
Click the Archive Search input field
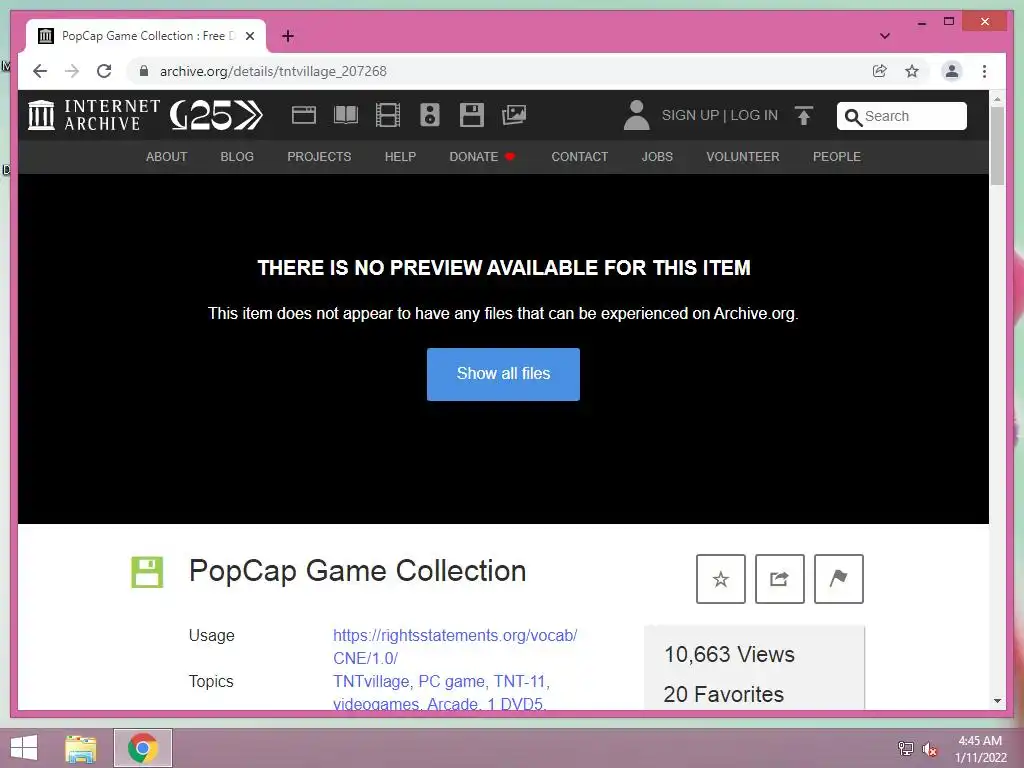pos(901,116)
